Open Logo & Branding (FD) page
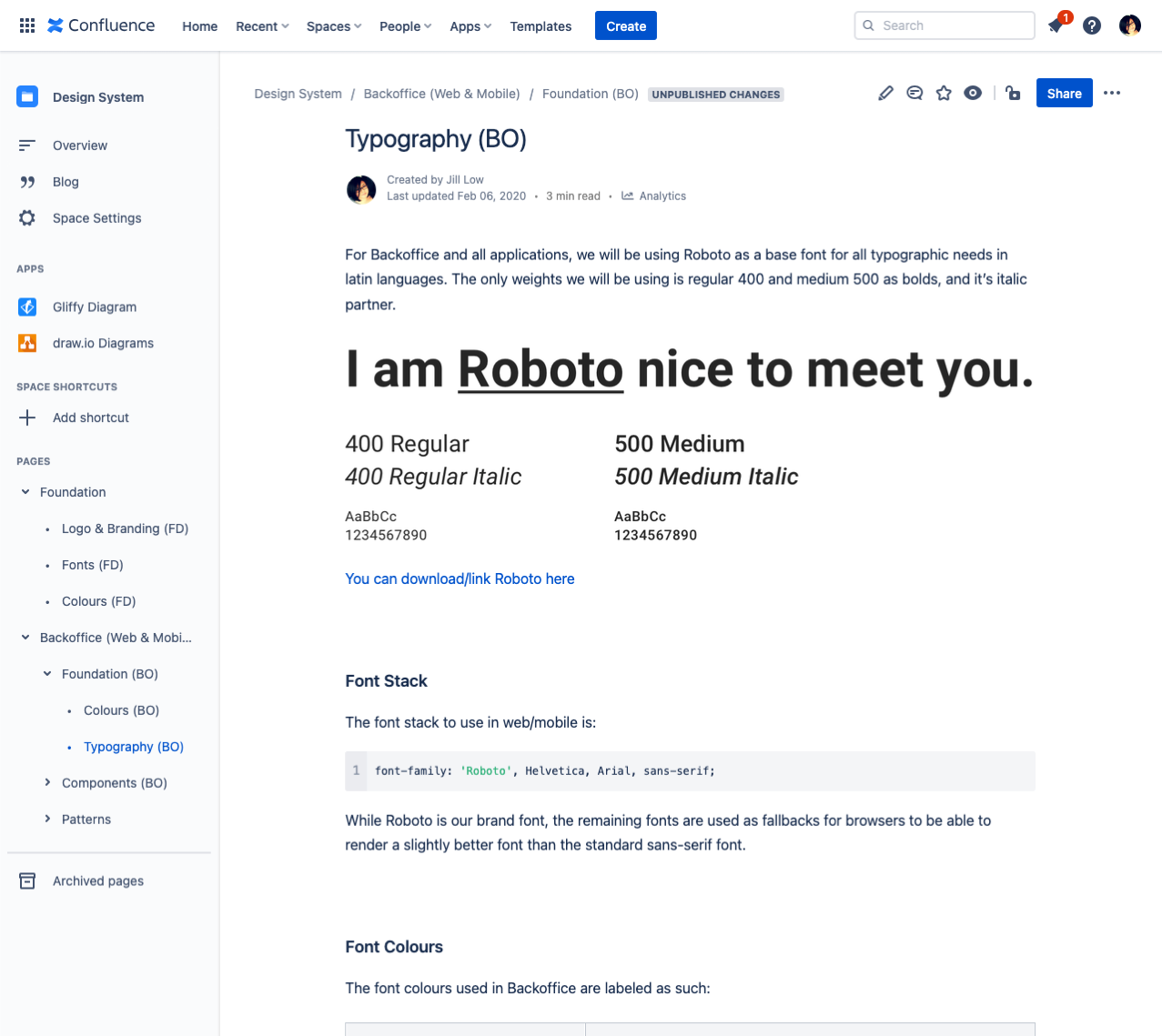This screenshot has height=1036, width=1162. point(125,528)
